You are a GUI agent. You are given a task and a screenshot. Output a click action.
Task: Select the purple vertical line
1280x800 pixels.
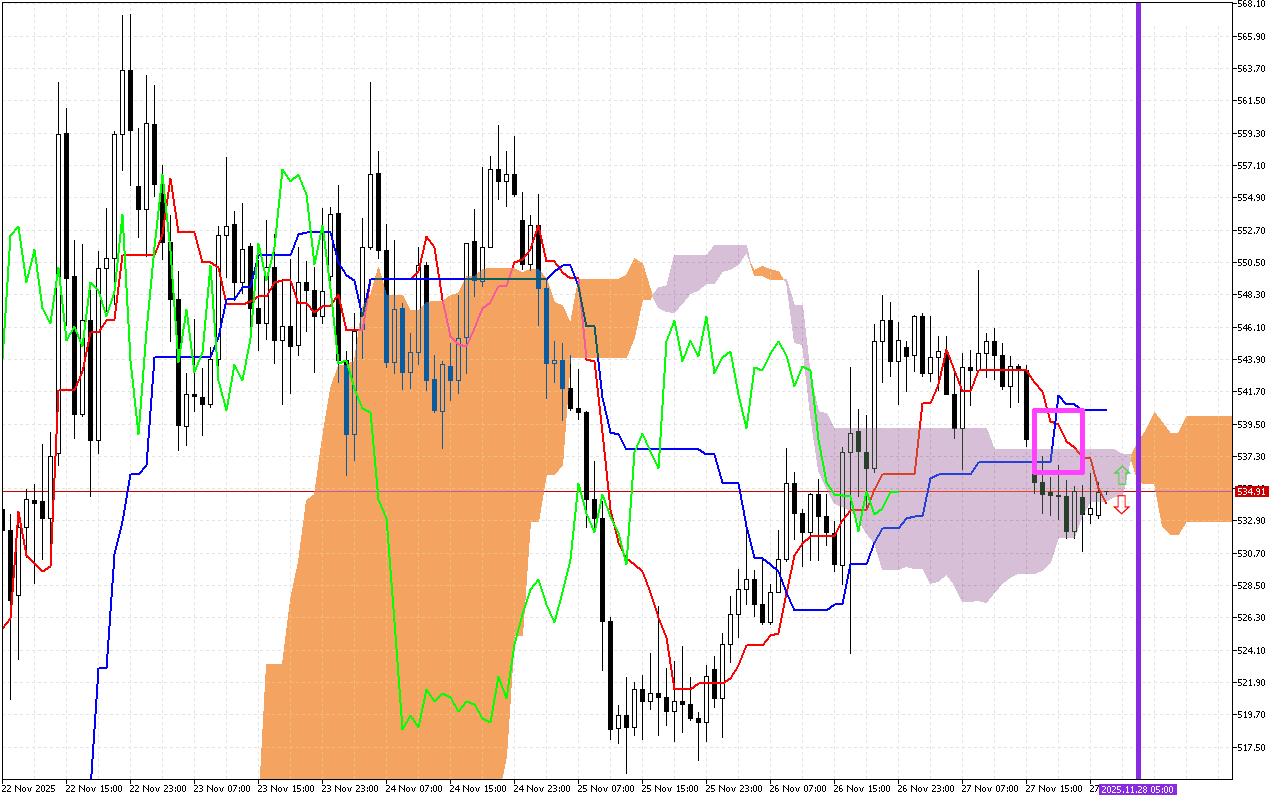click(1138, 300)
